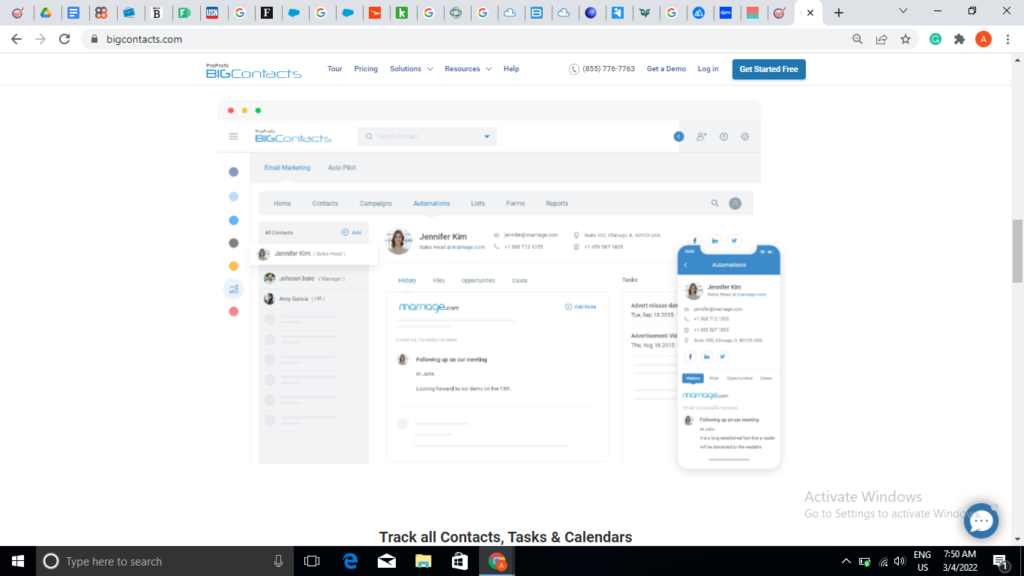Image resolution: width=1024 pixels, height=576 pixels.
Task: Open the Mail app from the taskbar
Action: click(387, 561)
